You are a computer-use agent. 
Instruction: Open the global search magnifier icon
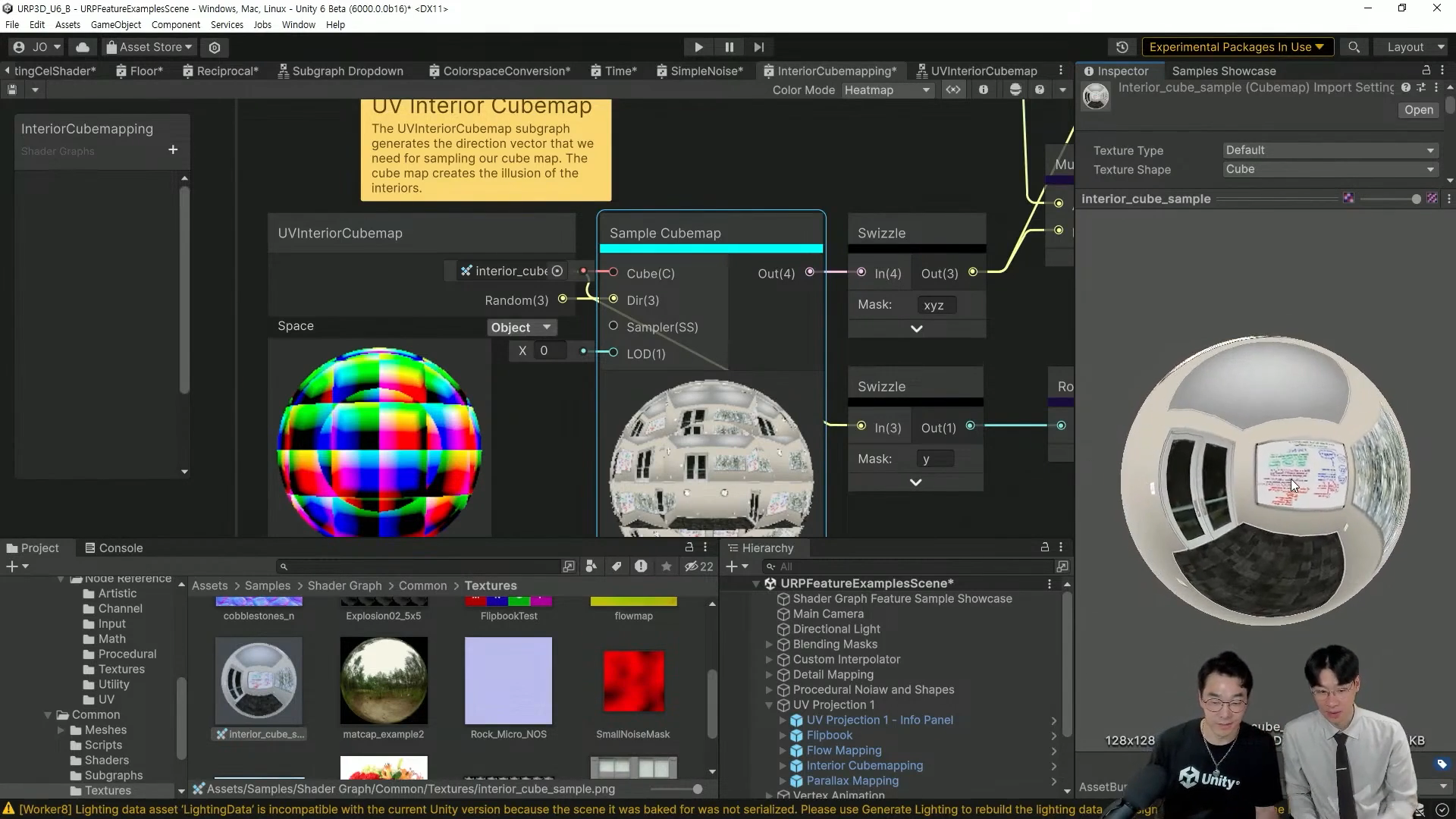pos(1354,47)
